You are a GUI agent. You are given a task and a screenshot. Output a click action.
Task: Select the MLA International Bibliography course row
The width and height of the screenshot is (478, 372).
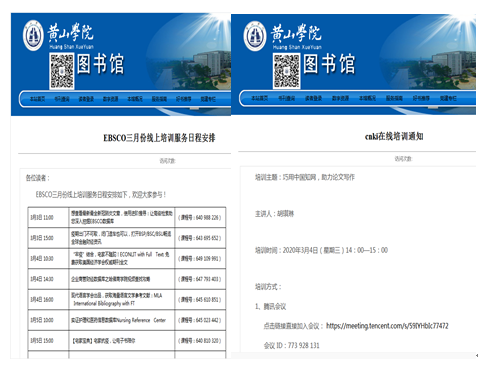coord(127,299)
